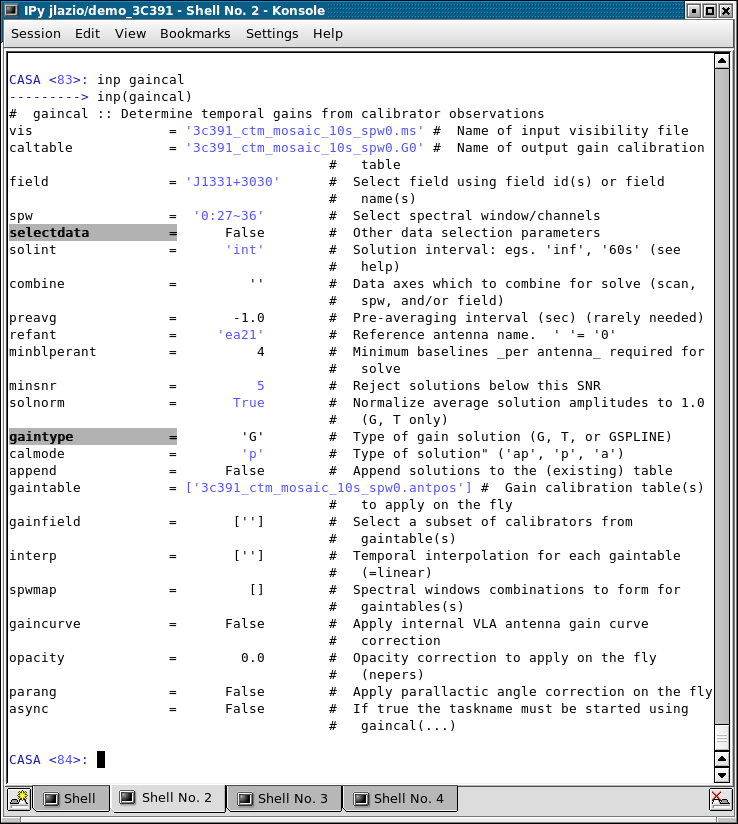The height and width of the screenshot is (824, 738).
Task: Minimize the Konsole window
Action: click(694, 11)
